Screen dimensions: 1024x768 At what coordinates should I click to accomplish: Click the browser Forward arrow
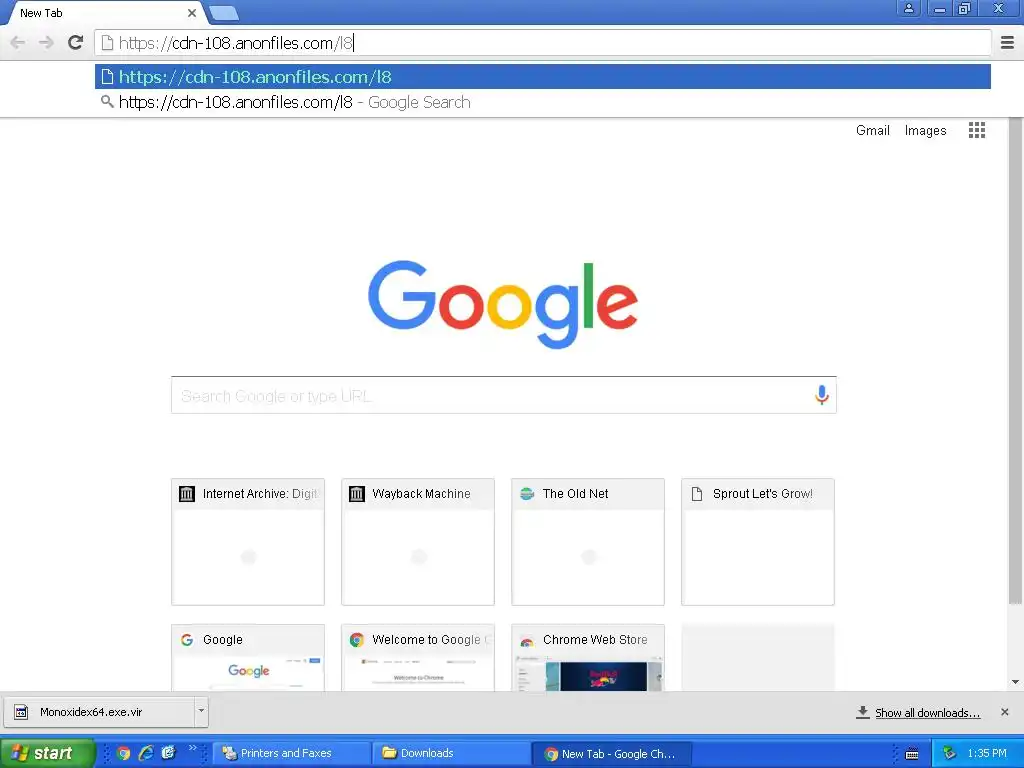pos(46,43)
